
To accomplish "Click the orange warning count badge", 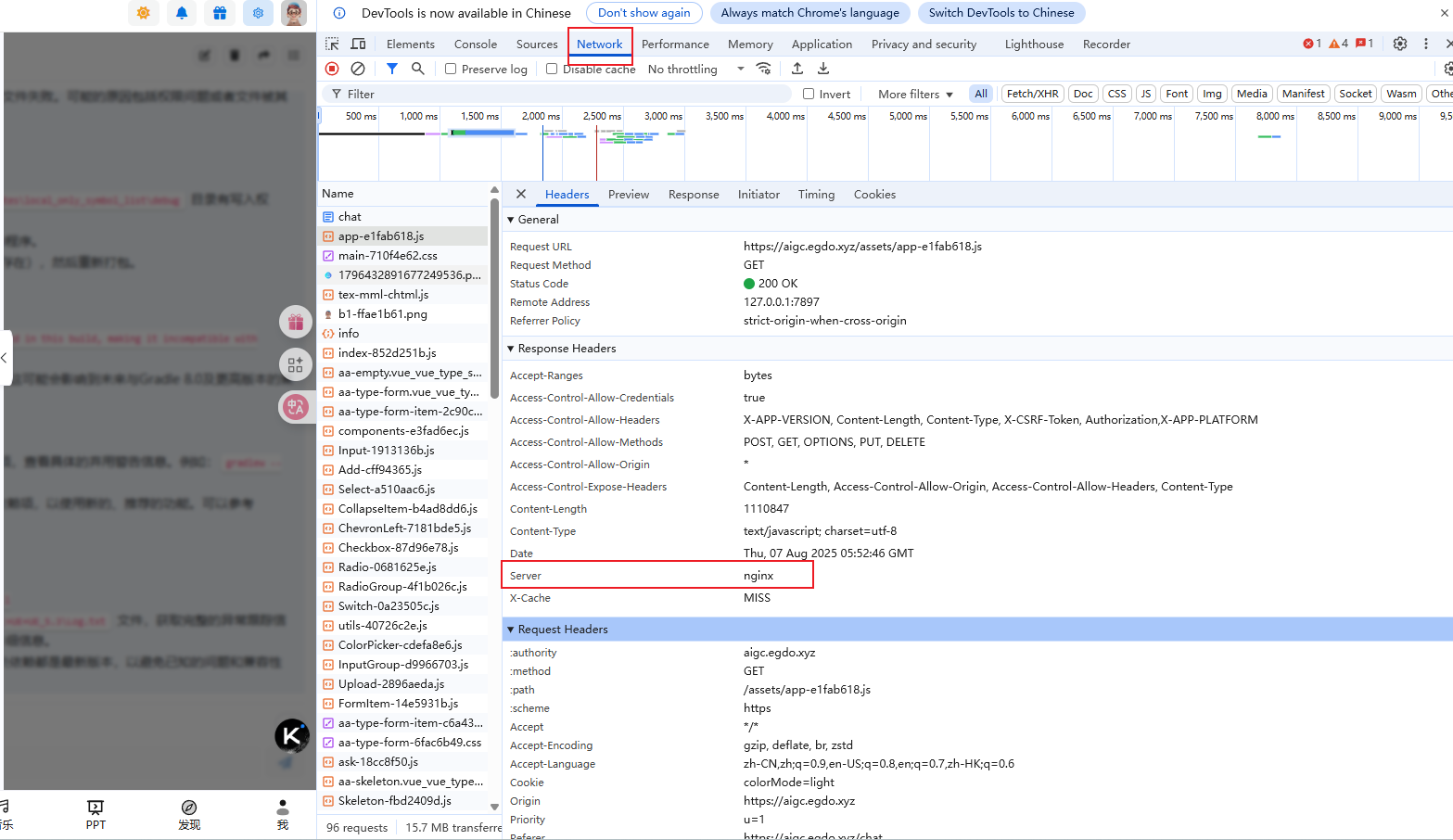I will [x=1338, y=44].
